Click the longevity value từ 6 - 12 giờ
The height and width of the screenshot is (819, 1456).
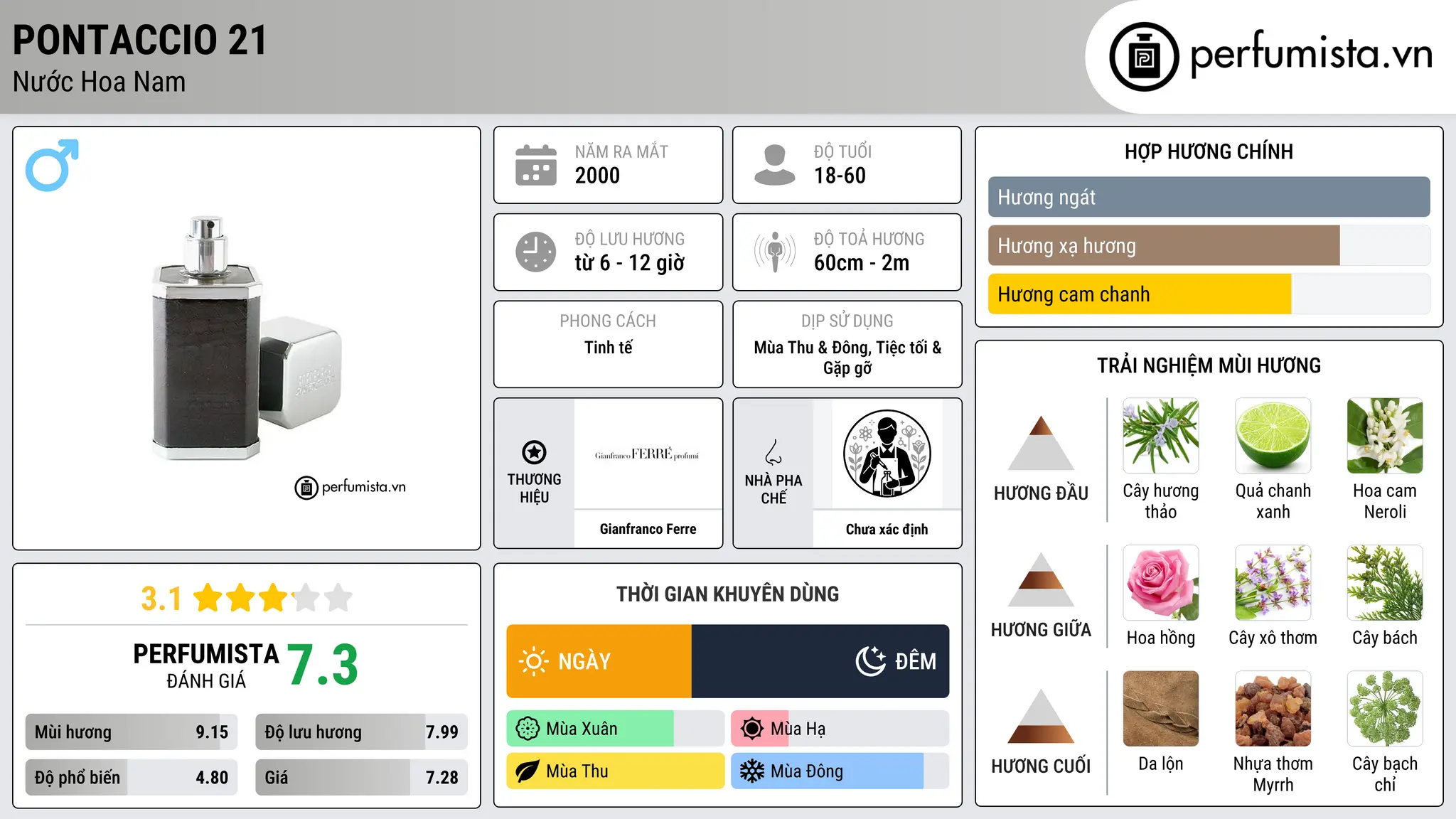tap(629, 262)
